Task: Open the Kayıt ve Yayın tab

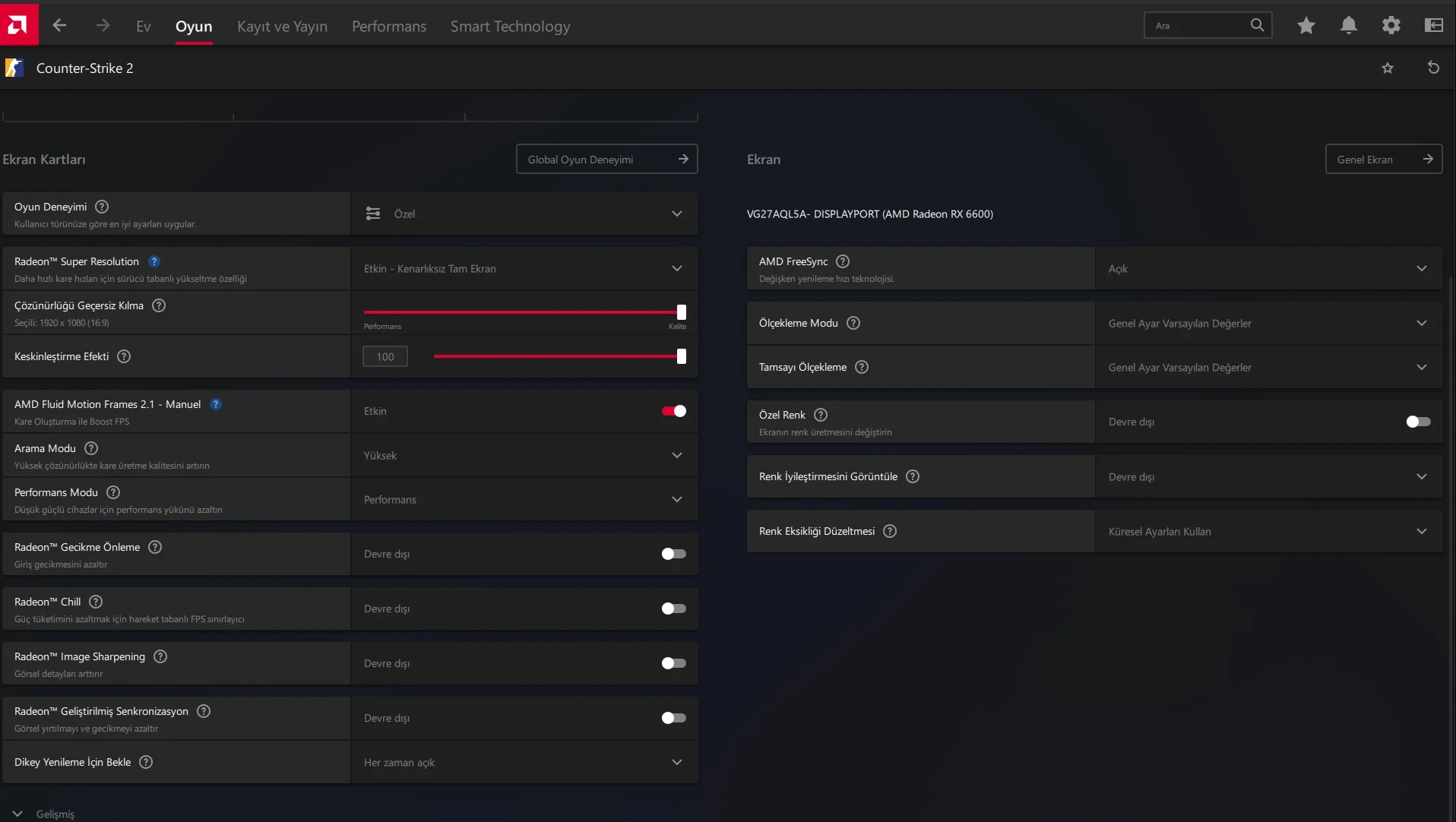Action: pos(282,27)
